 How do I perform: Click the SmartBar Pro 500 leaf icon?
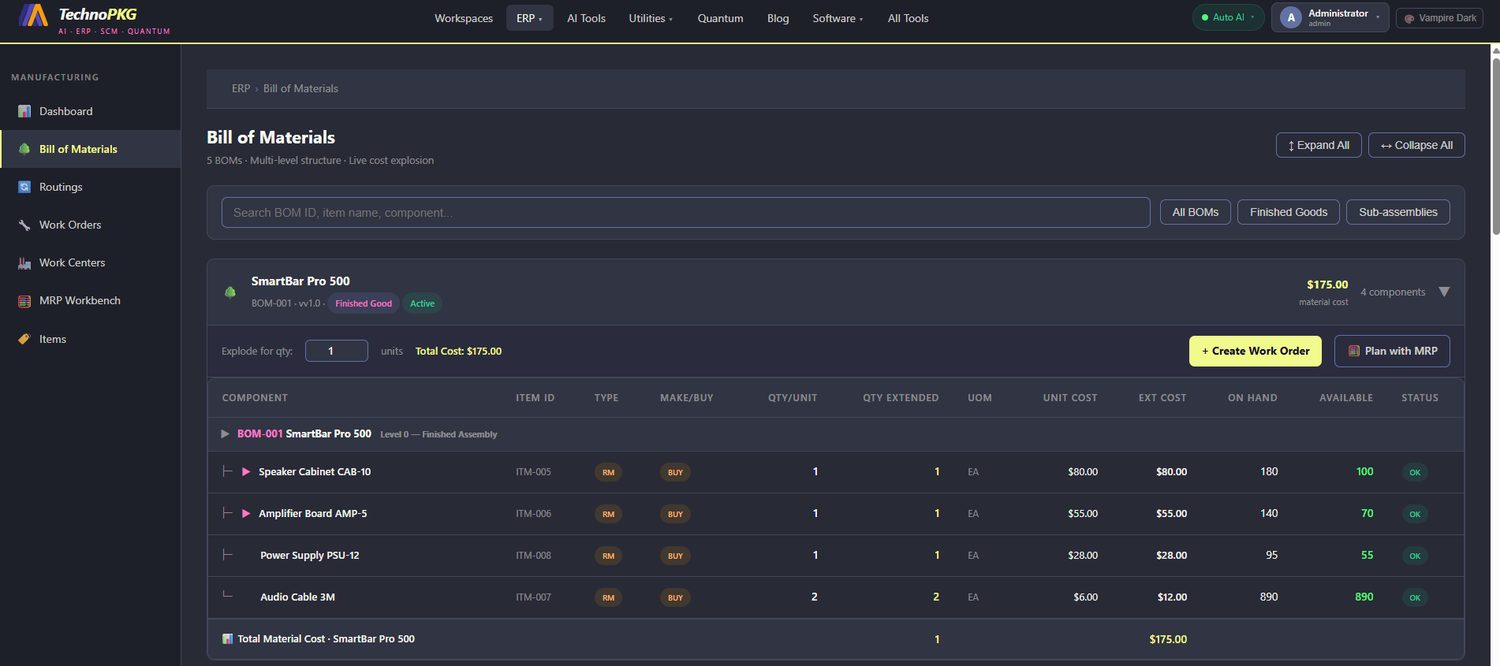[231, 292]
